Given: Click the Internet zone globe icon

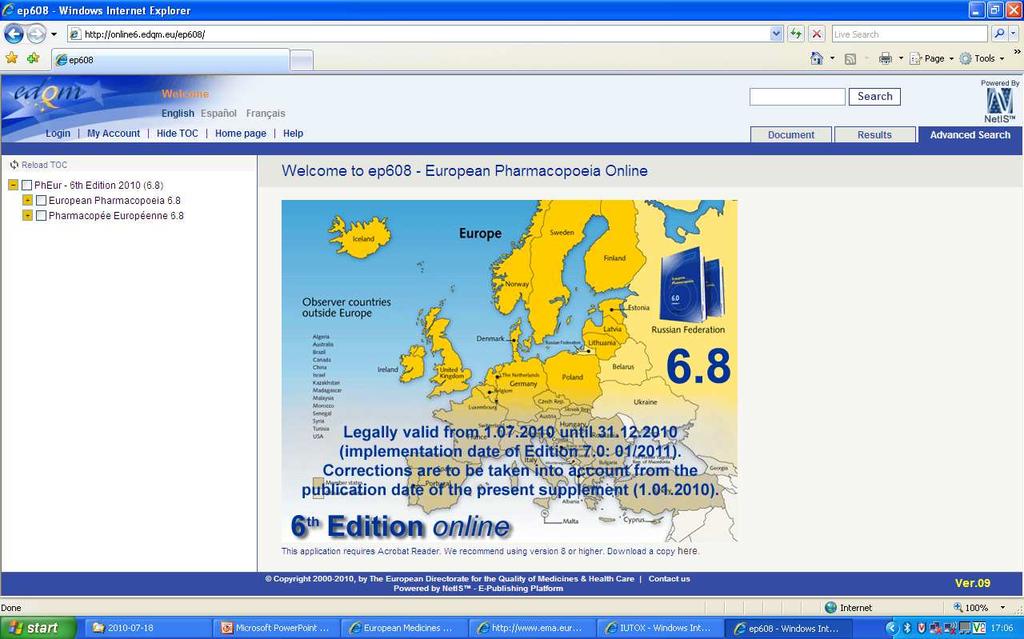Looking at the screenshot, I should (831, 608).
